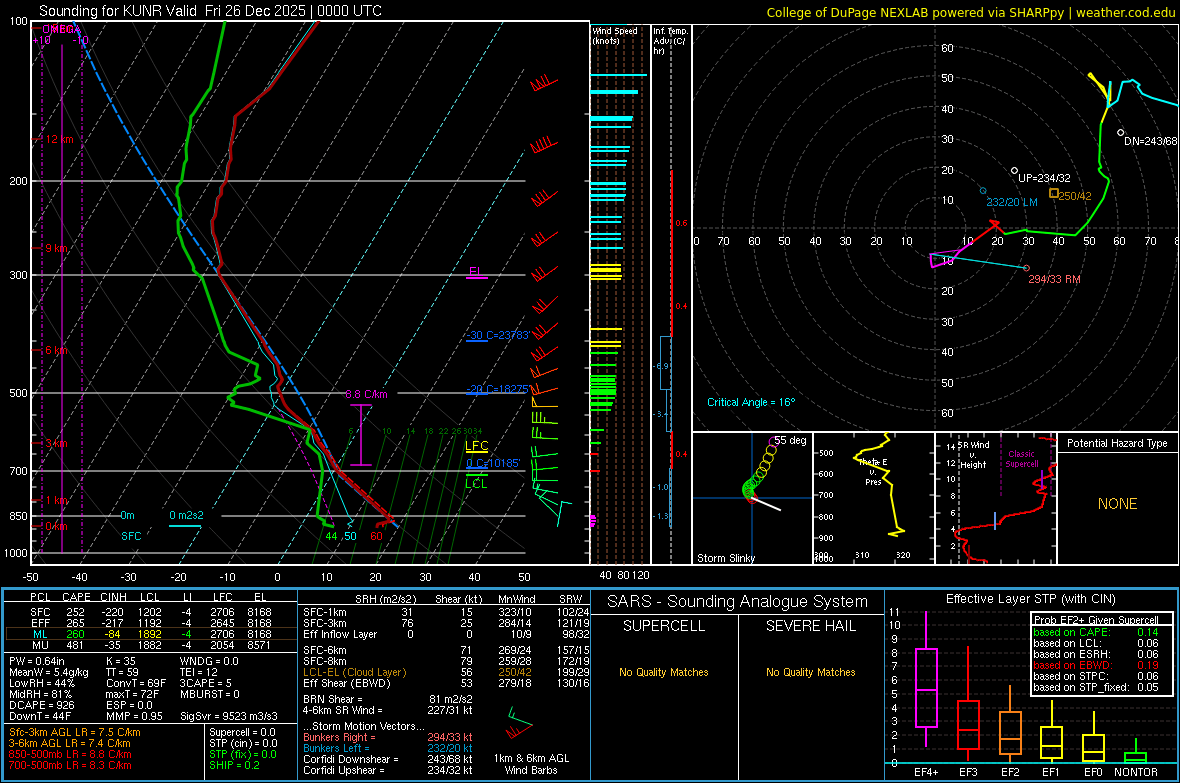
Task: Open the Storm Slinky panel
Action: [752, 498]
